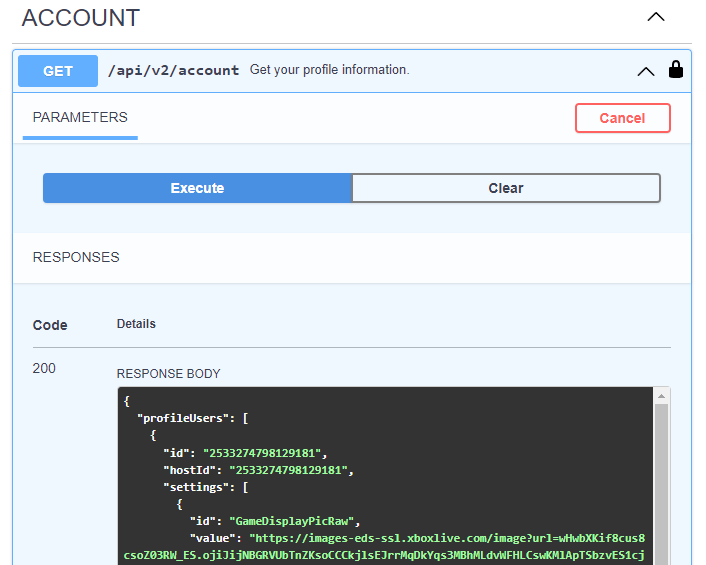This screenshot has height=565, width=706.
Task: Collapse the /api/v2/account operation chevron
Action: tap(646, 72)
